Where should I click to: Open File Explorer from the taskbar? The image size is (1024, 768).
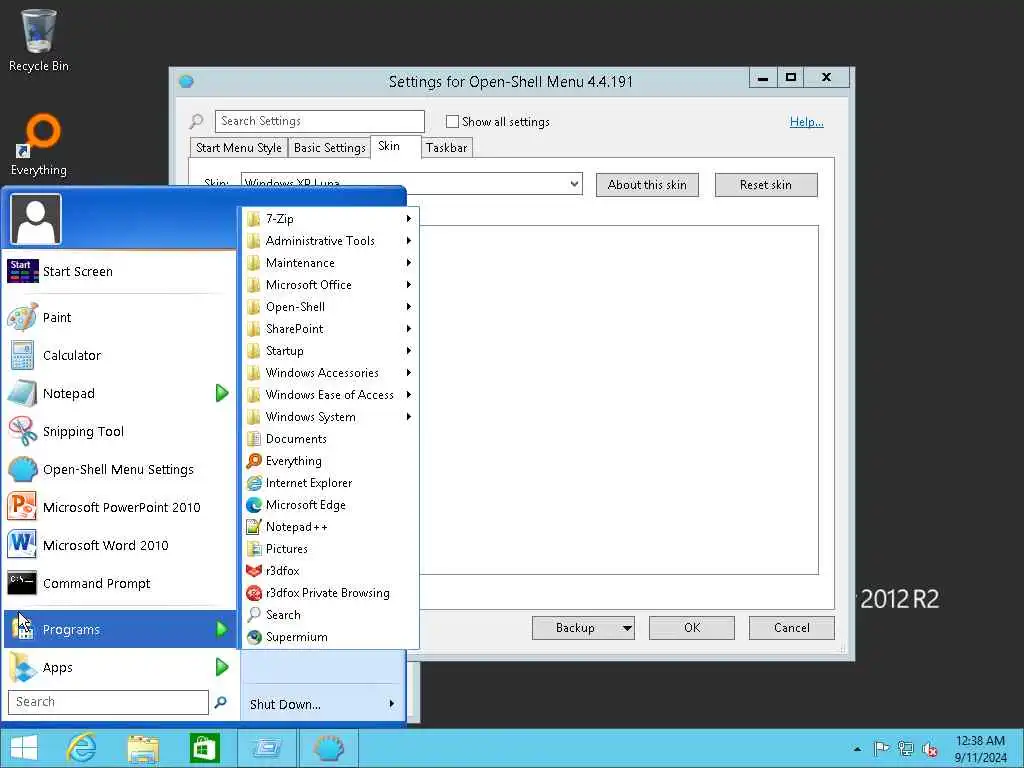[x=143, y=748]
